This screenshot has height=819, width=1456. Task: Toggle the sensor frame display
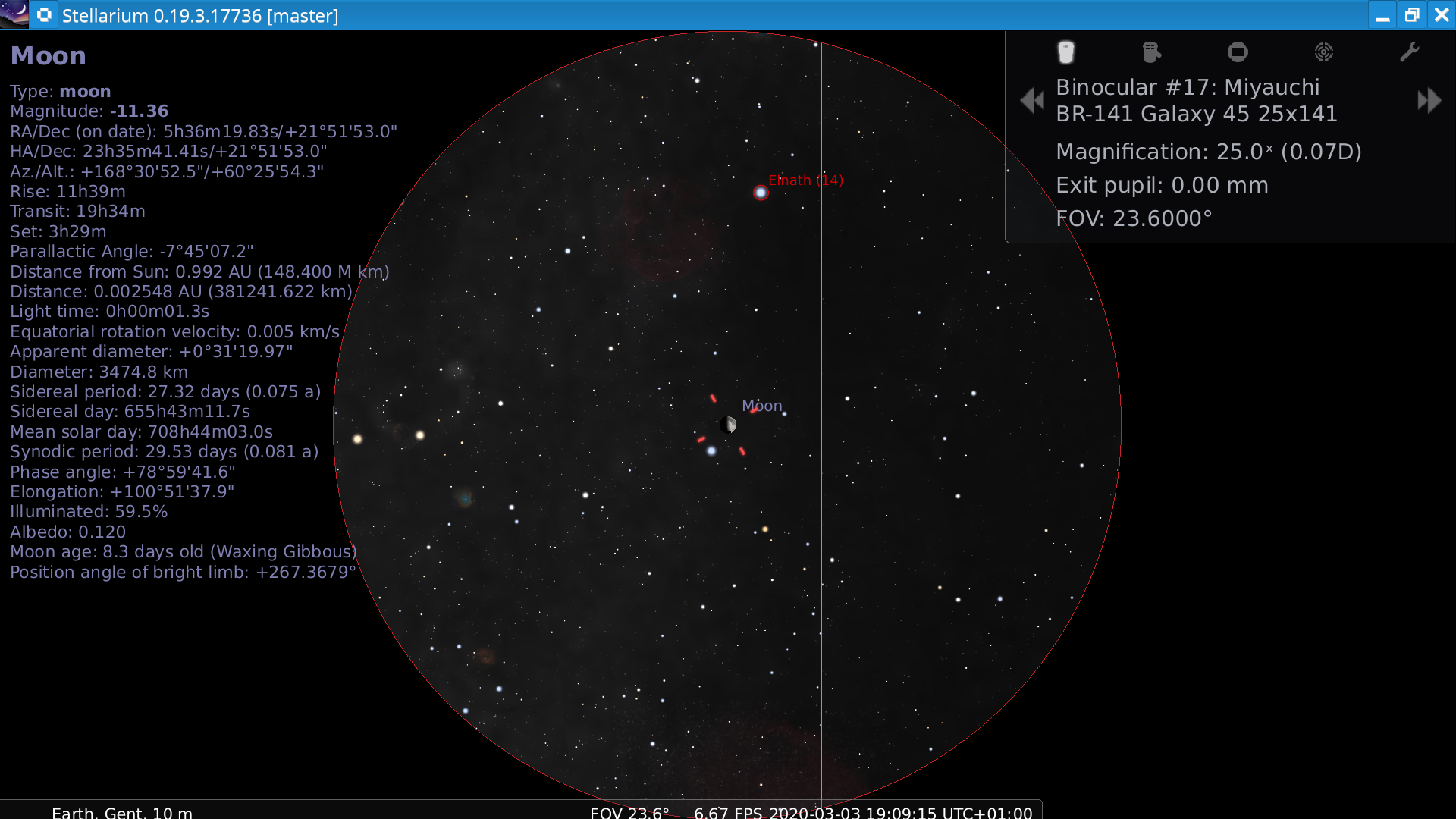click(1238, 52)
